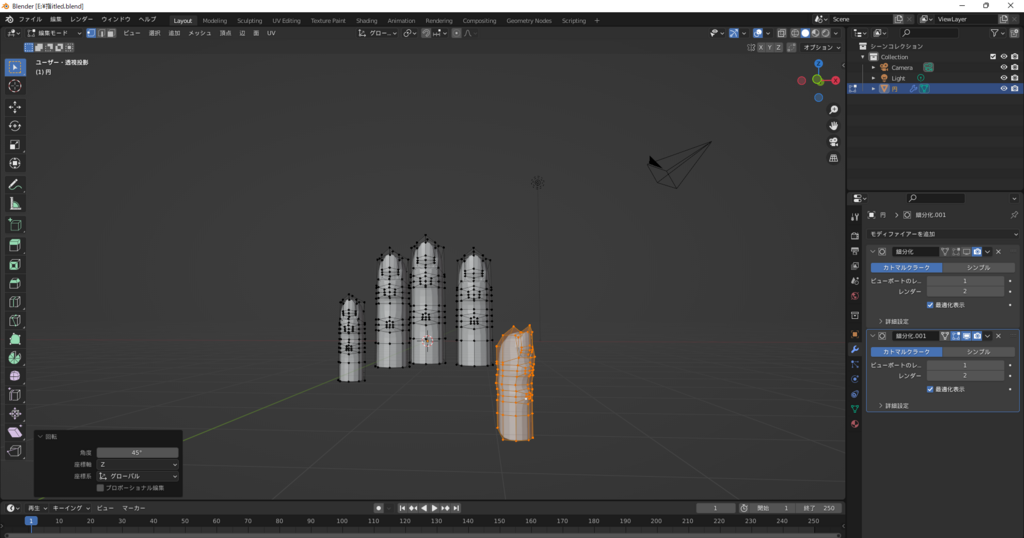The width and height of the screenshot is (1024, 538).
Task: Choose the Measure ruler tool
Action: click(15, 204)
